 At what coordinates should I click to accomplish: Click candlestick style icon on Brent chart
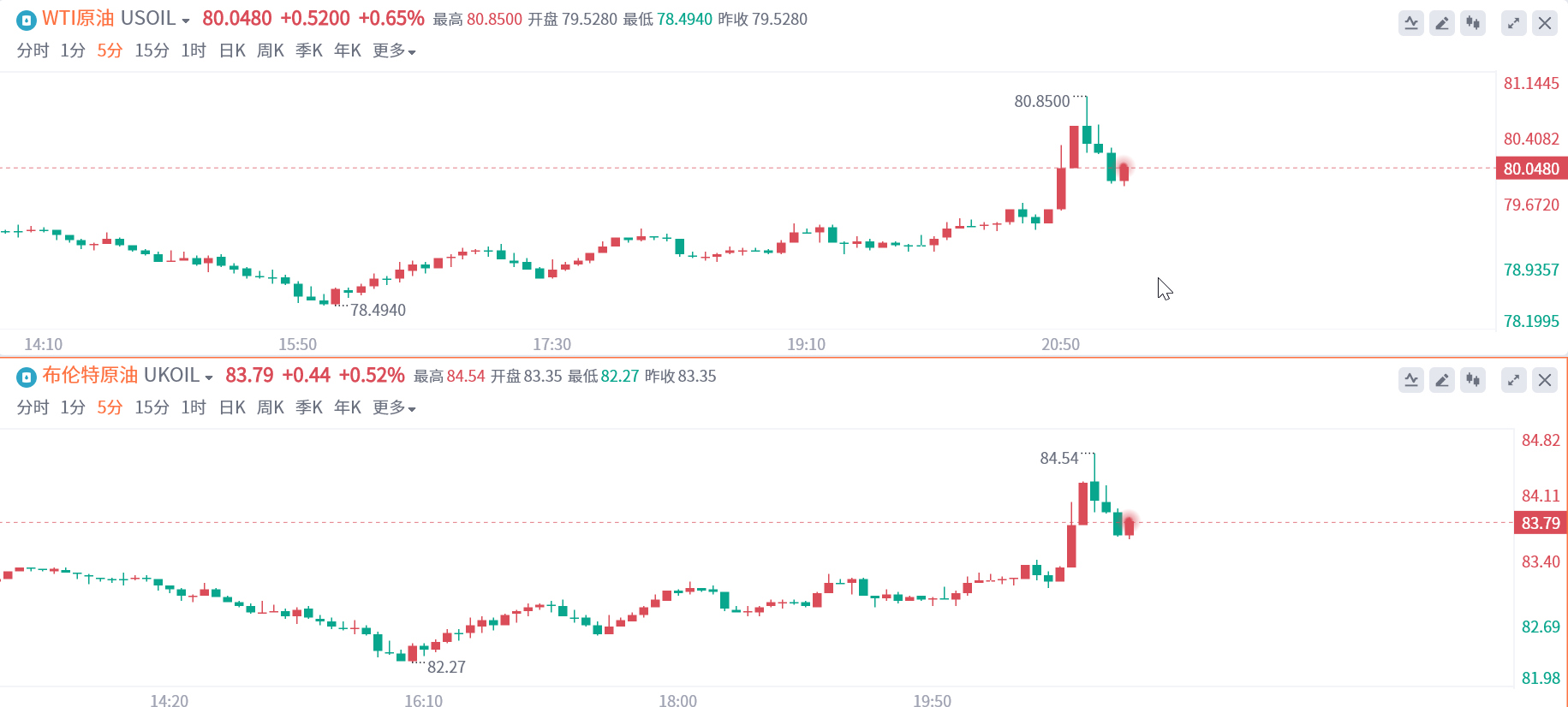pyautogui.click(x=1473, y=380)
